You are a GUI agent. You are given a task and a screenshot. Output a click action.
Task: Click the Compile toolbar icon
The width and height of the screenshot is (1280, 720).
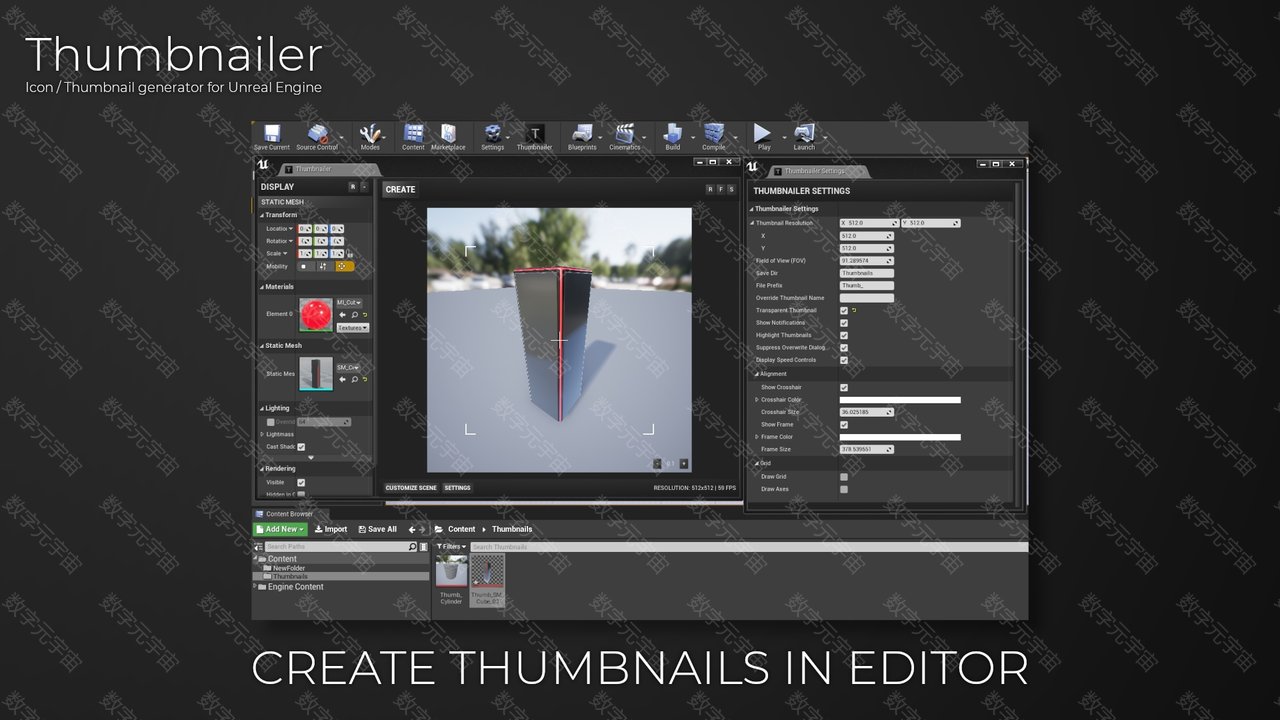[x=714, y=135]
